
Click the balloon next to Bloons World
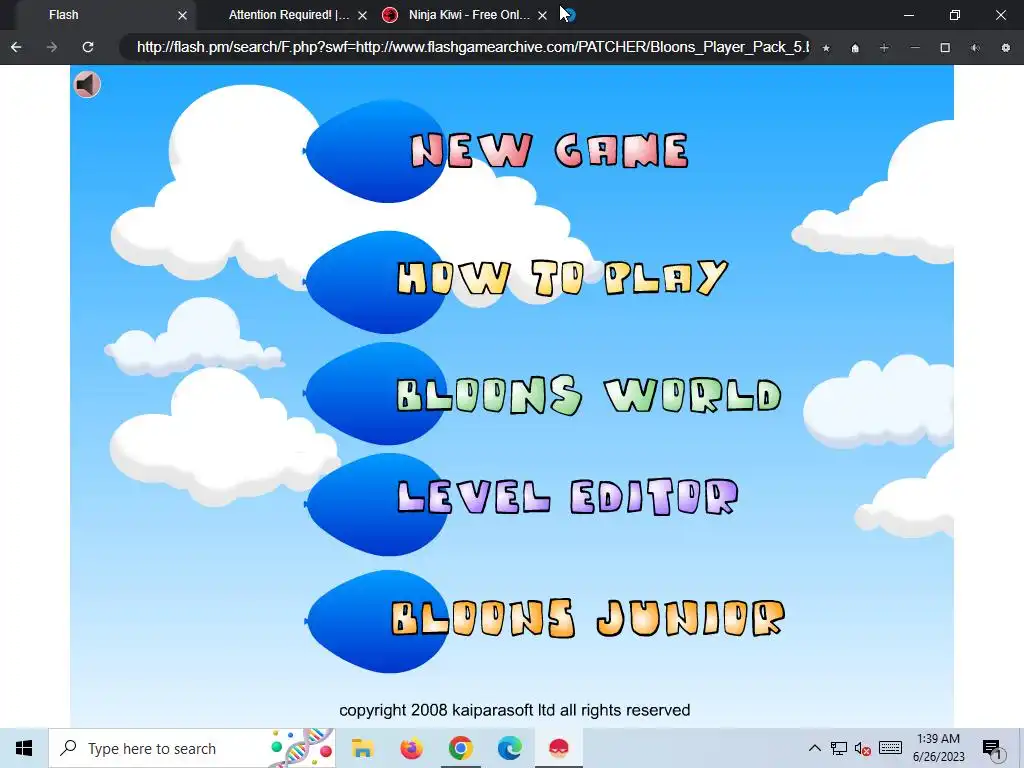pyautogui.click(x=375, y=393)
